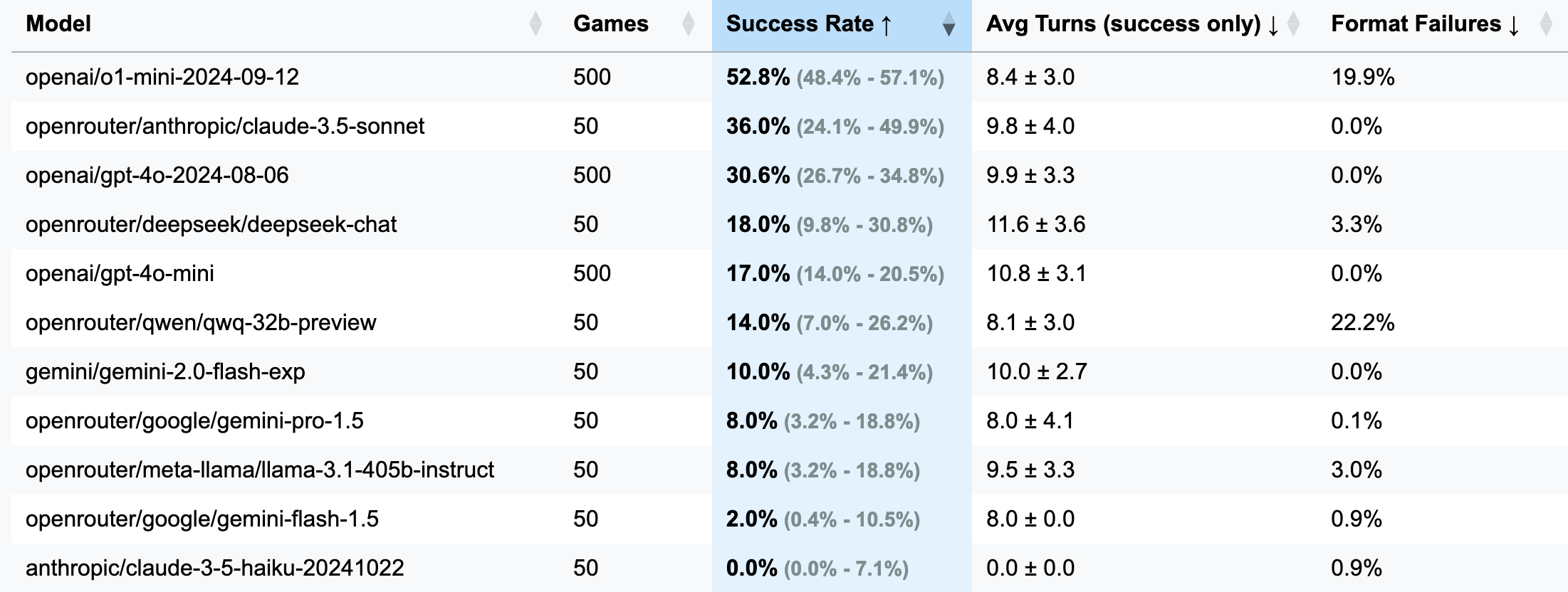Viewport: 1568px width, 592px height.
Task: Select openrouter/meta-llama/llama-3.1-405b-instruct row
Action: [x=789, y=470]
